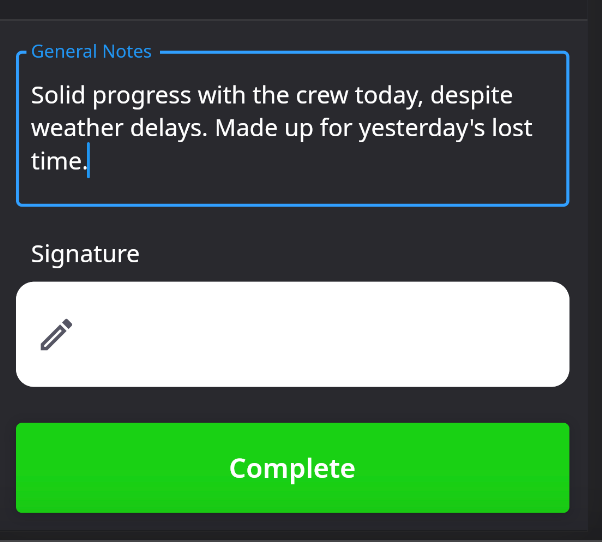Click the Complete button

click(x=293, y=468)
